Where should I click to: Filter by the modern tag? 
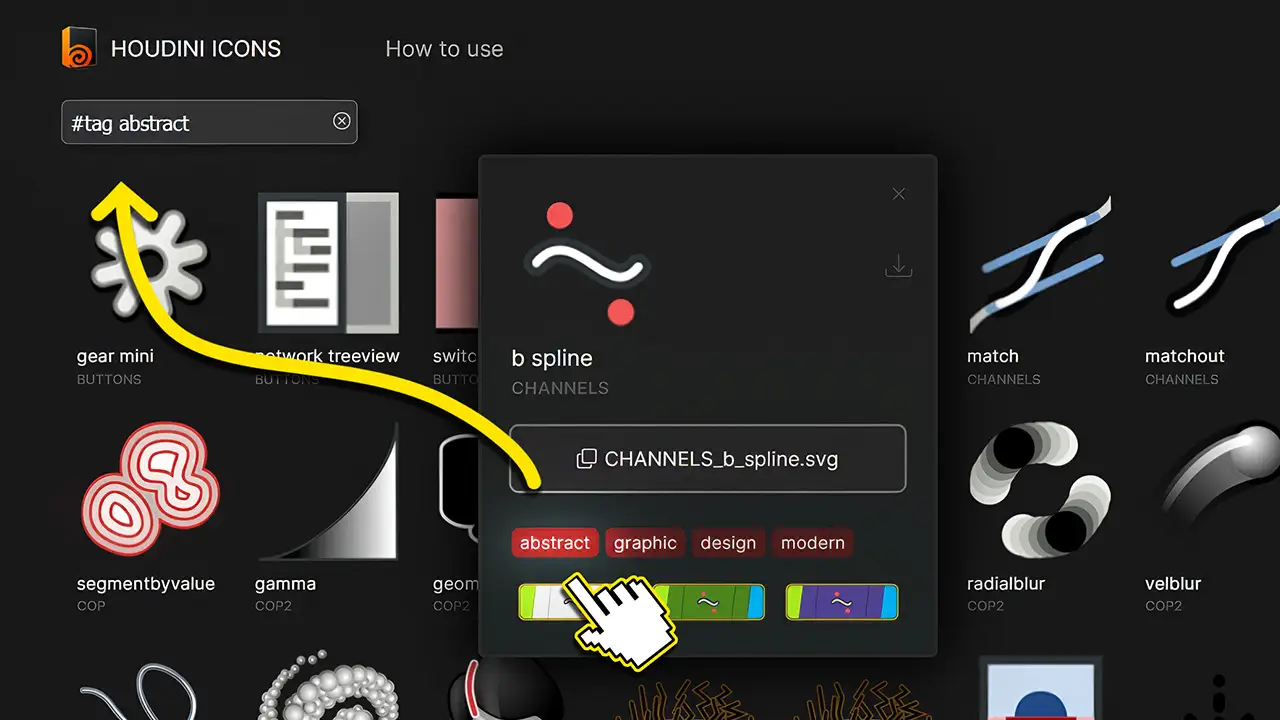point(812,543)
